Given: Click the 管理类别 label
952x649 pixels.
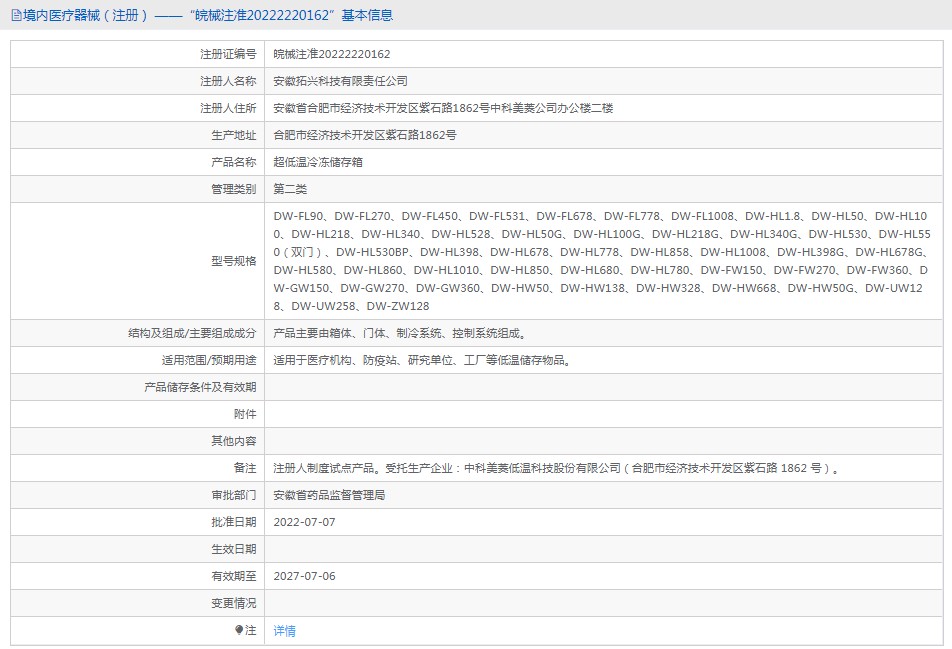Looking at the screenshot, I should [x=234, y=189].
